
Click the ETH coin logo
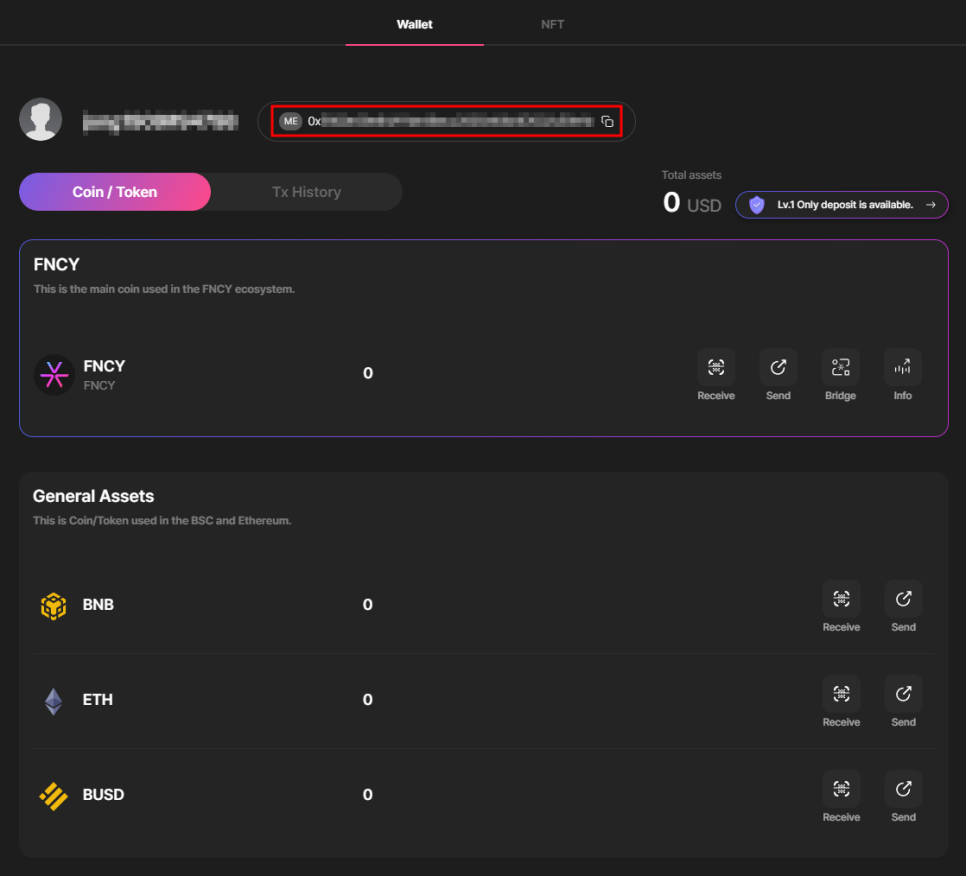54,701
